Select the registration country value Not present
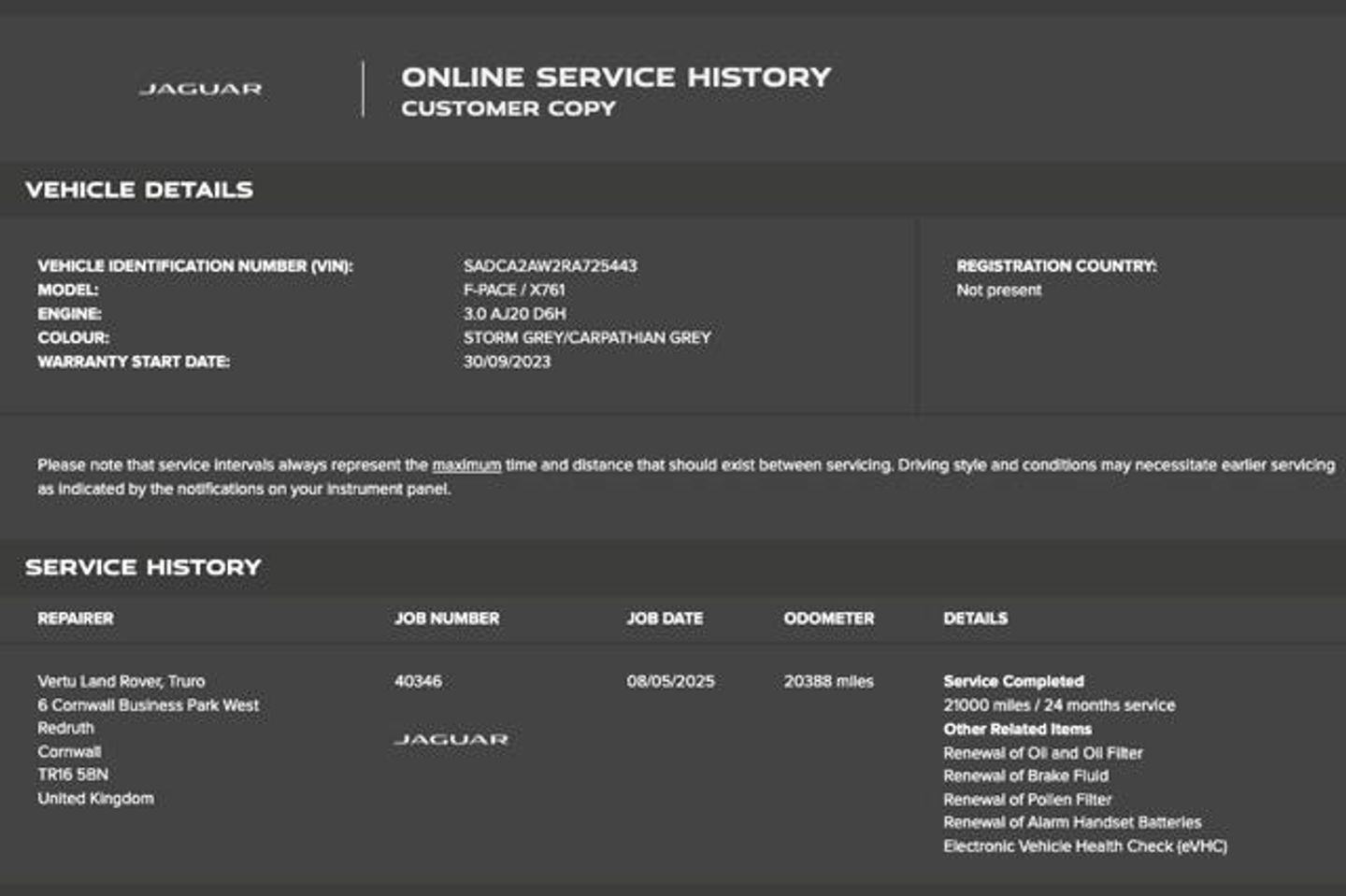Image resolution: width=1346 pixels, height=896 pixels. pyautogui.click(x=998, y=291)
